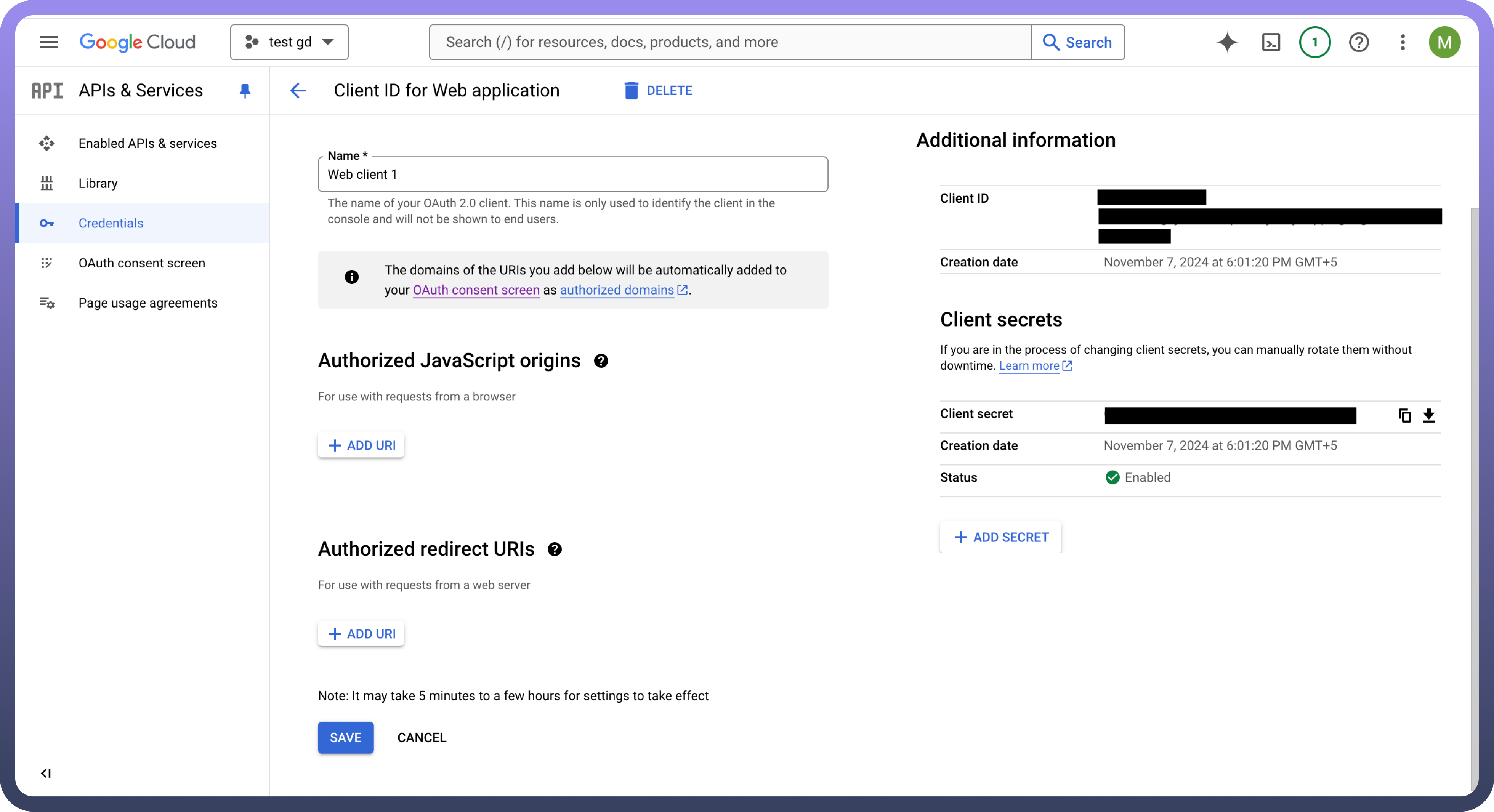This screenshot has height=812, width=1494.
Task: Open the help question mark menu
Action: tap(1358, 42)
